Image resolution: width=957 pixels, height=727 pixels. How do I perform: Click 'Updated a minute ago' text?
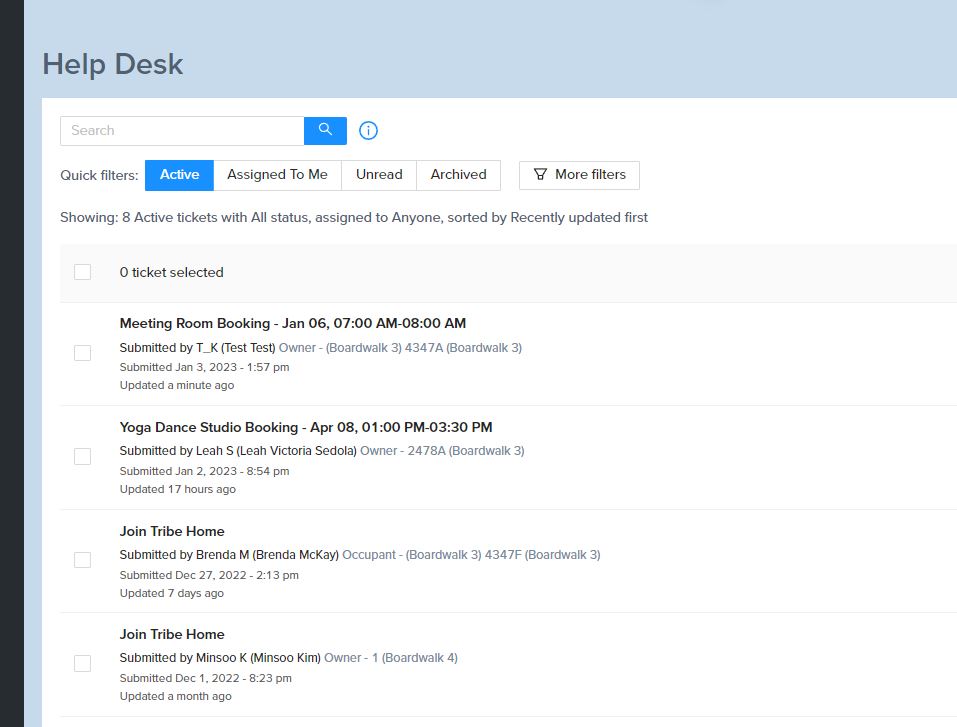tap(177, 385)
